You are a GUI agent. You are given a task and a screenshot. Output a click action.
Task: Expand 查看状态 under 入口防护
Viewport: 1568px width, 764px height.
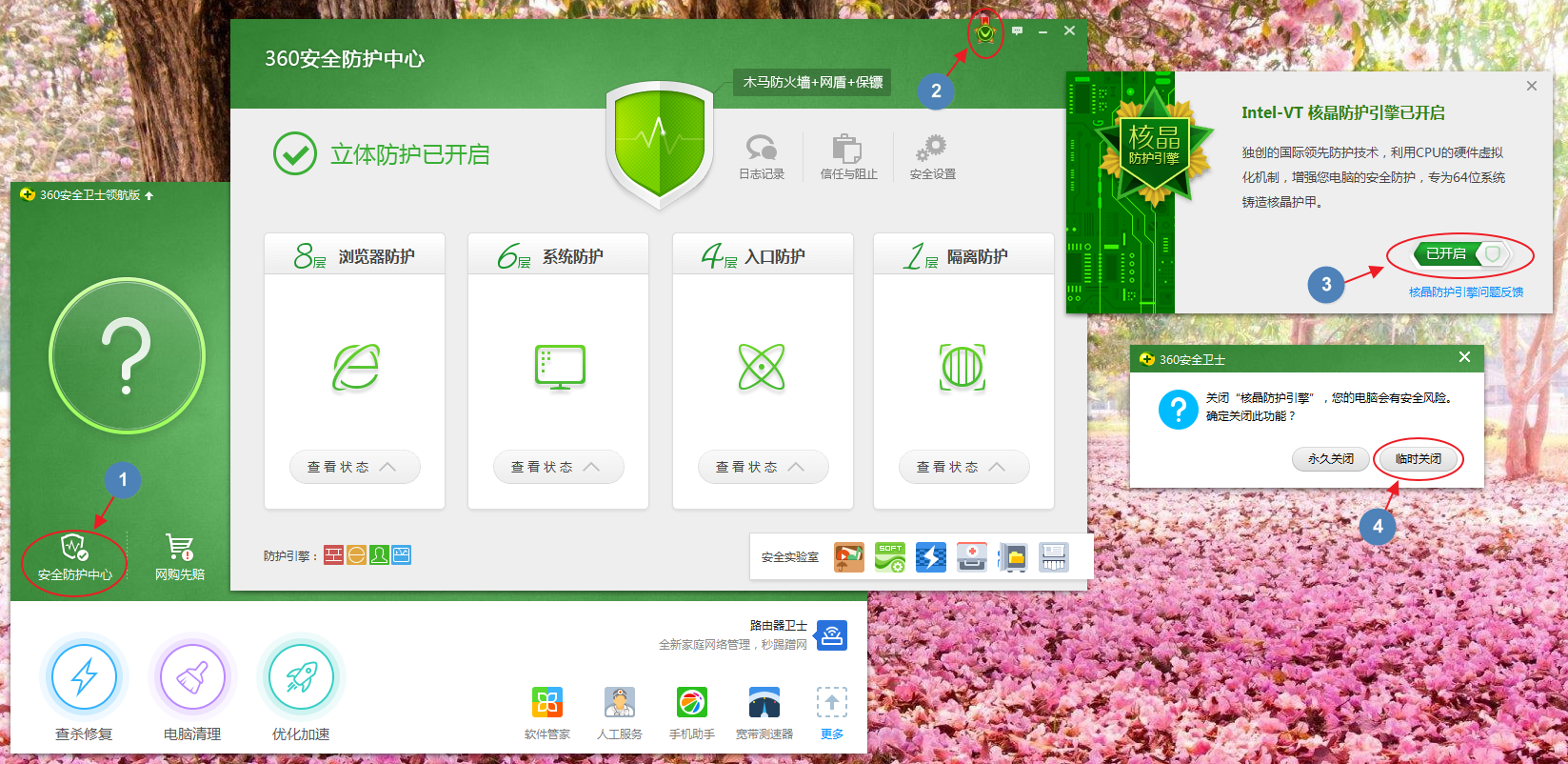point(763,467)
